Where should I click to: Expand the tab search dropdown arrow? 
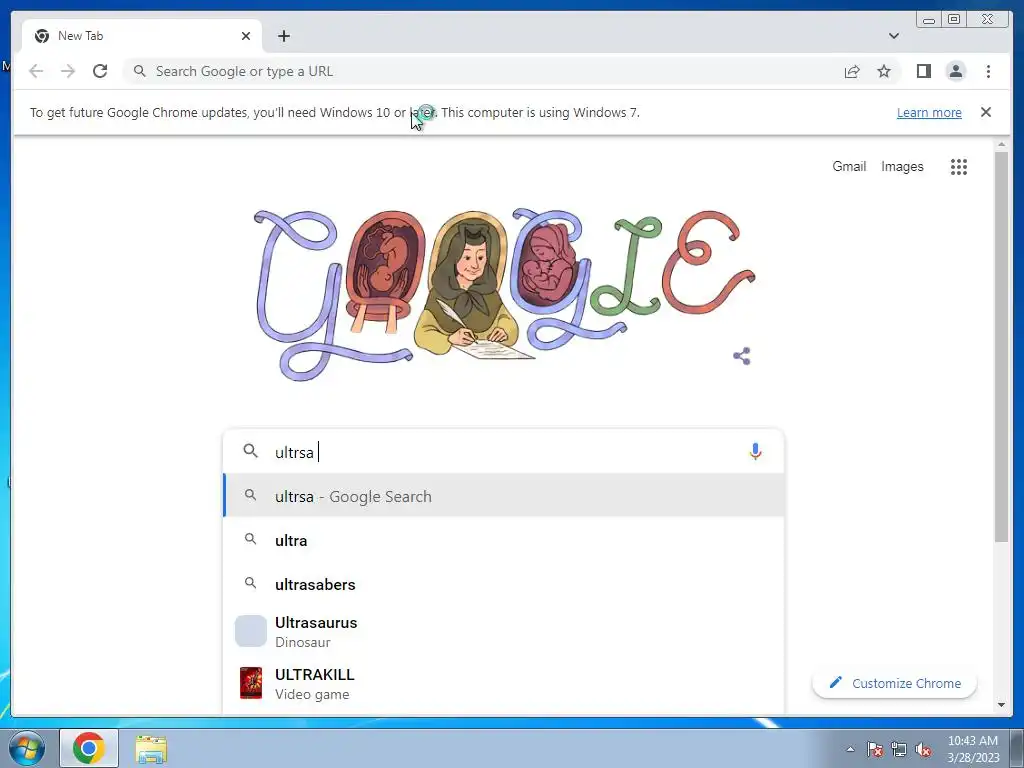pyautogui.click(x=893, y=36)
